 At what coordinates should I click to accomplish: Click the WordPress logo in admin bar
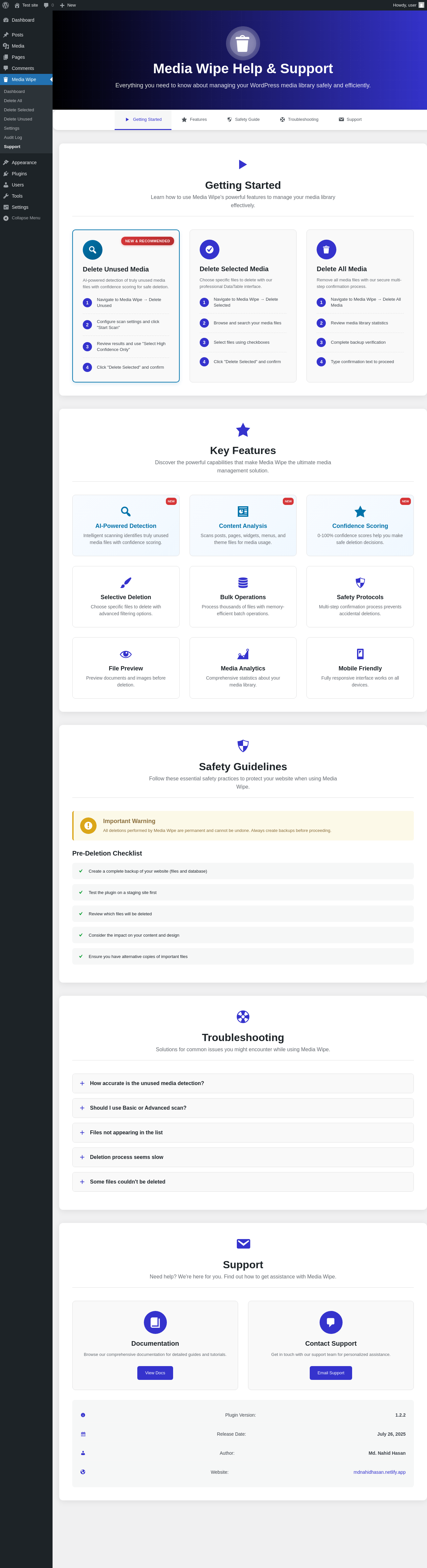[6, 5]
